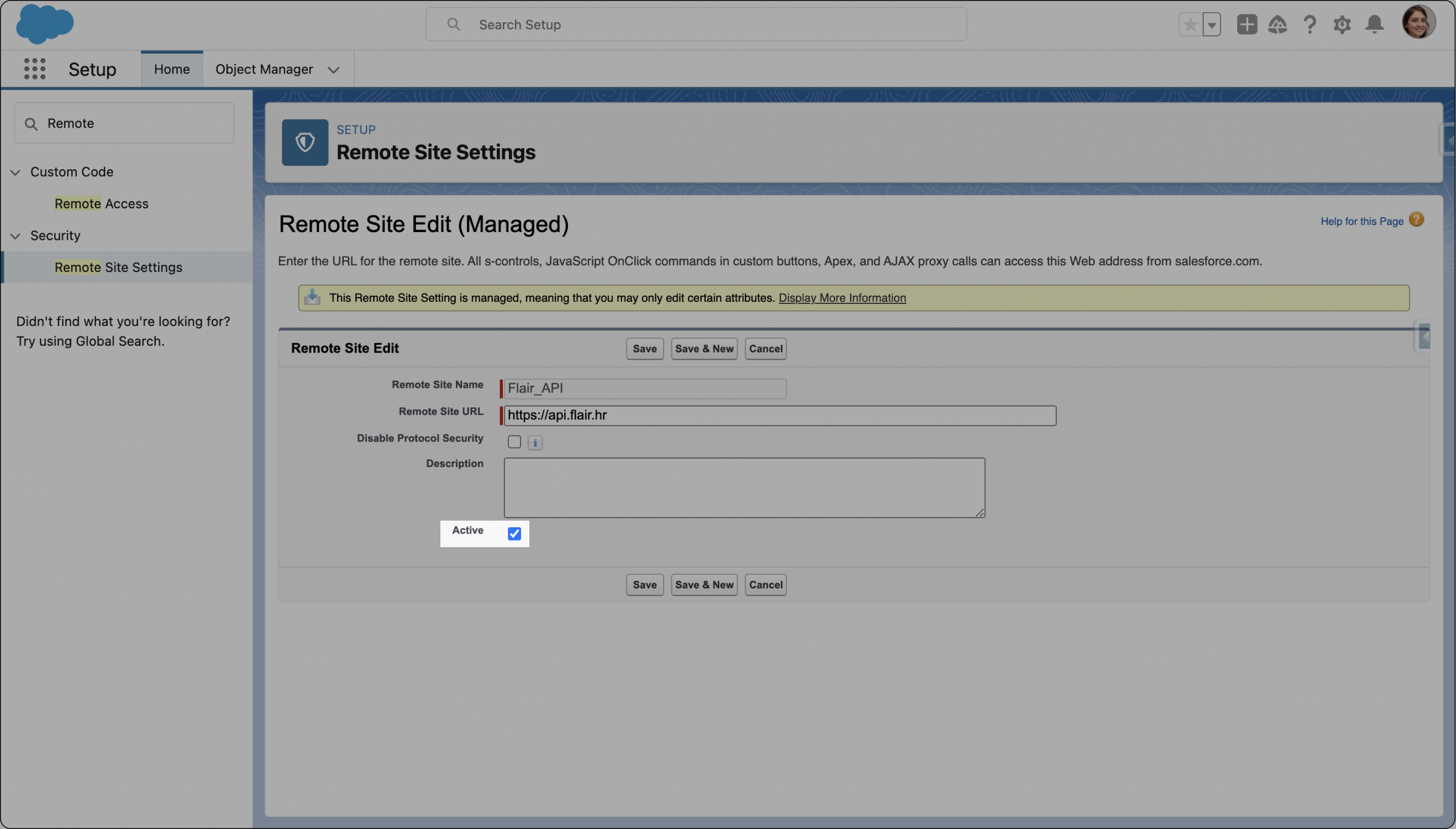Open the Trailhead guidance icon
The width and height of the screenshot is (1456, 829).
click(1278, 24)
